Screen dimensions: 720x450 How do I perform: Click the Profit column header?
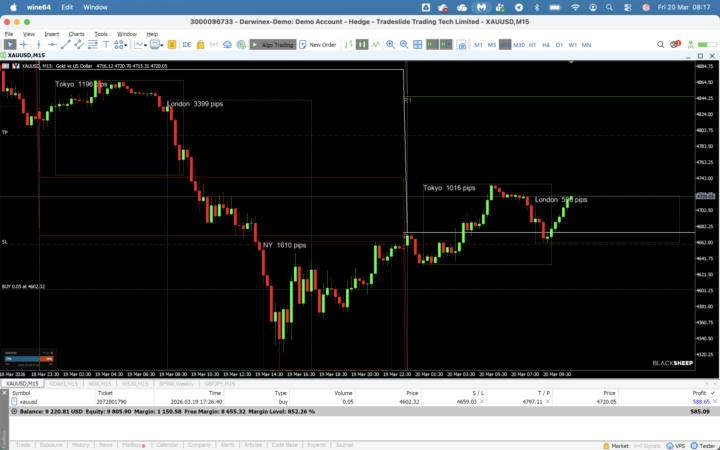[699, 393]
